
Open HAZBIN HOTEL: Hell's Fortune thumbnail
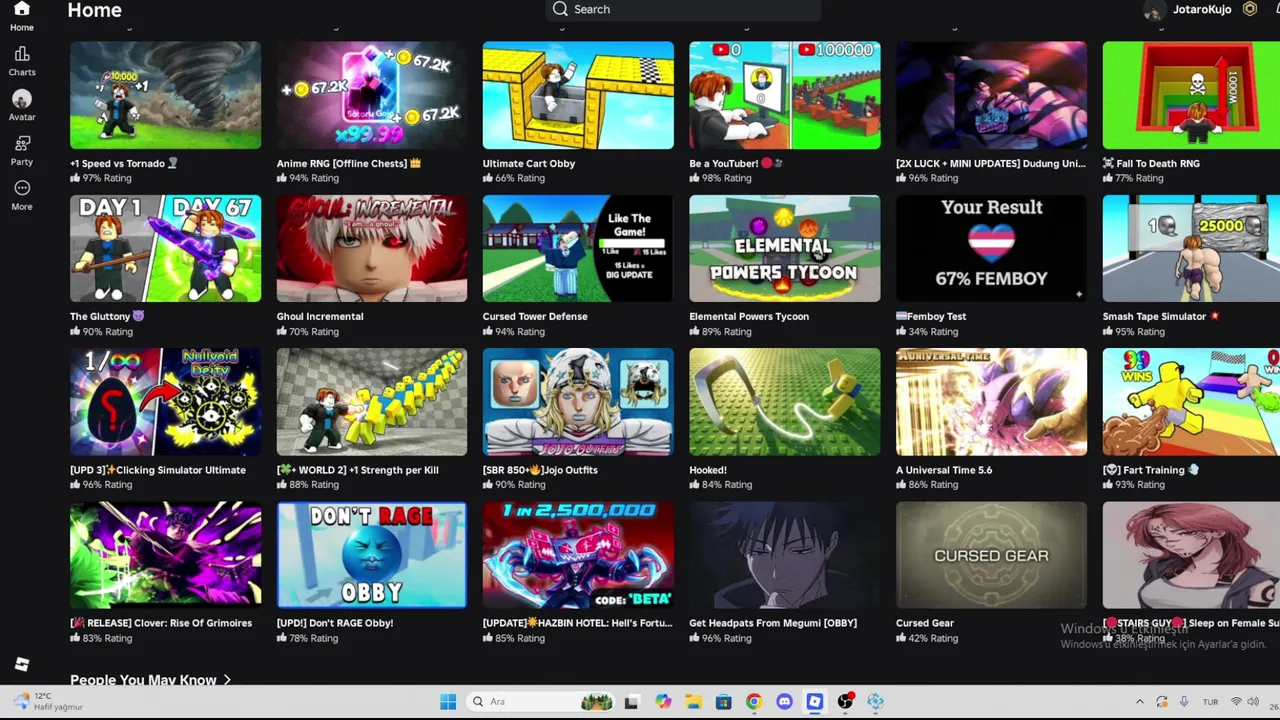point(578,555)
